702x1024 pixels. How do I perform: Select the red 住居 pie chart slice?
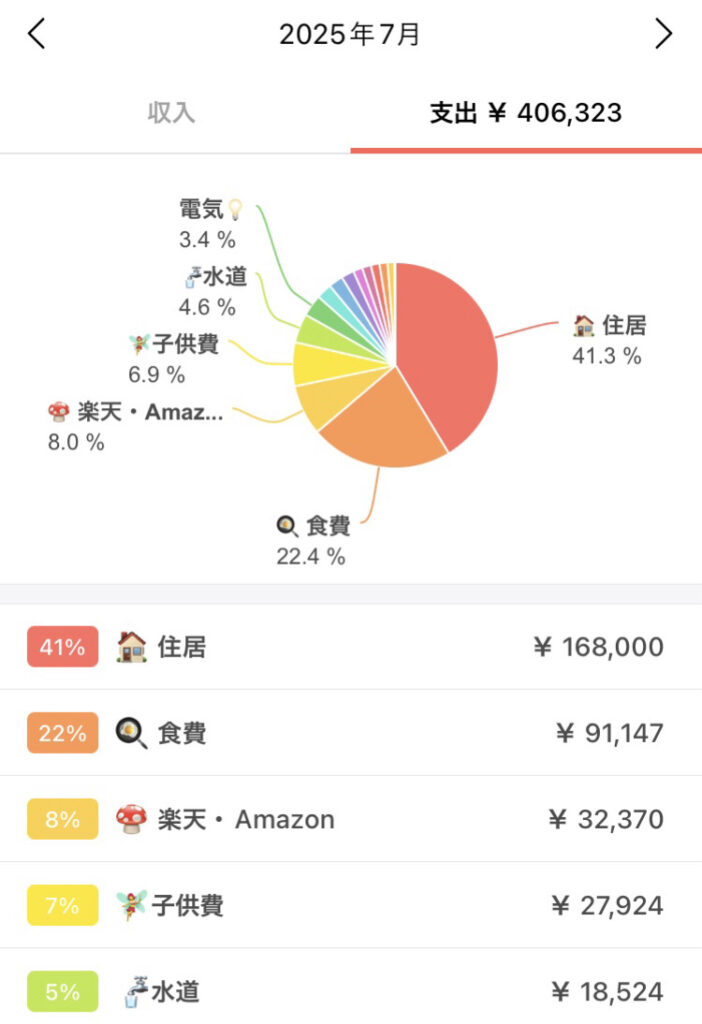coord(451,353)
